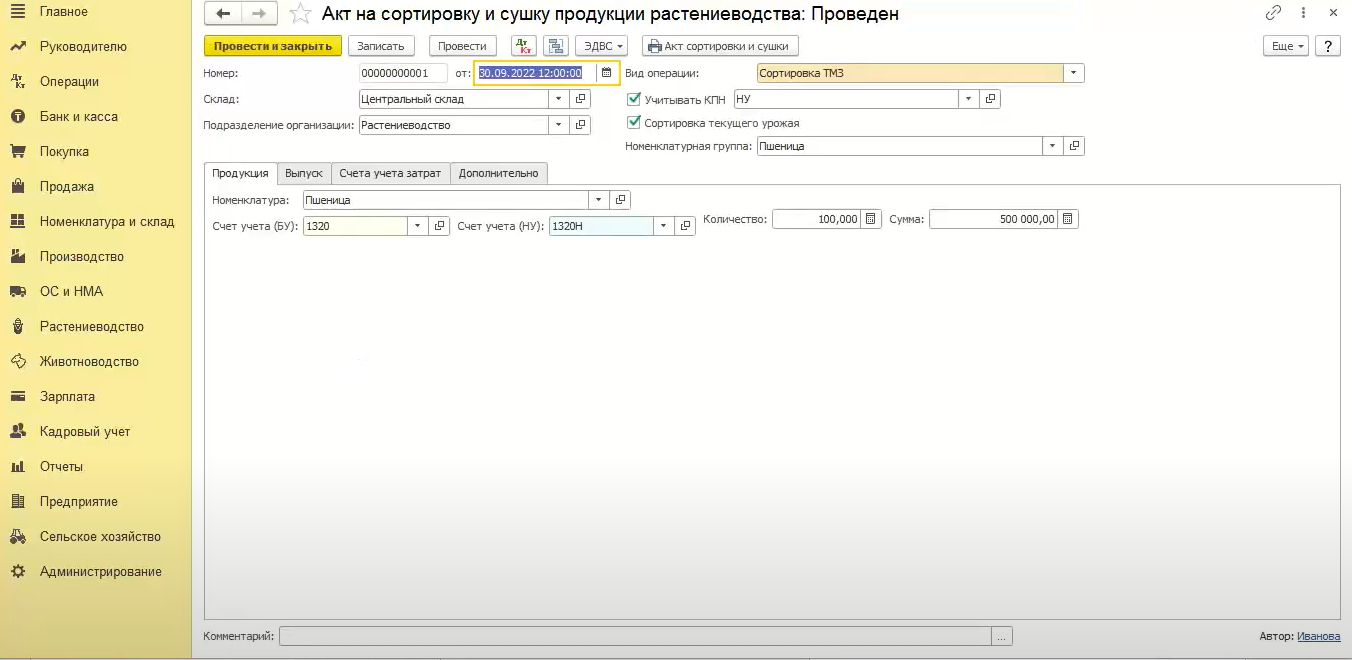The height and width of the screenshot is (660, 1352).
Task: Open calculator icon in Количество field
Action: (x=870, y=219)
